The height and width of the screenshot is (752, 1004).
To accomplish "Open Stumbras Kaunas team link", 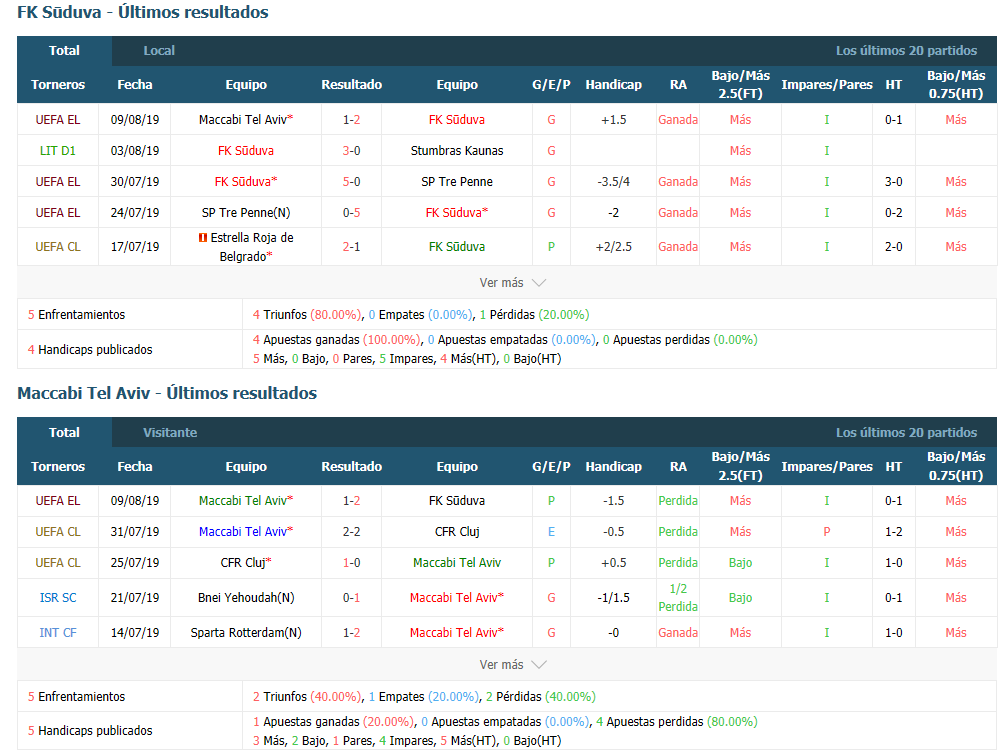I will (457, 151).
